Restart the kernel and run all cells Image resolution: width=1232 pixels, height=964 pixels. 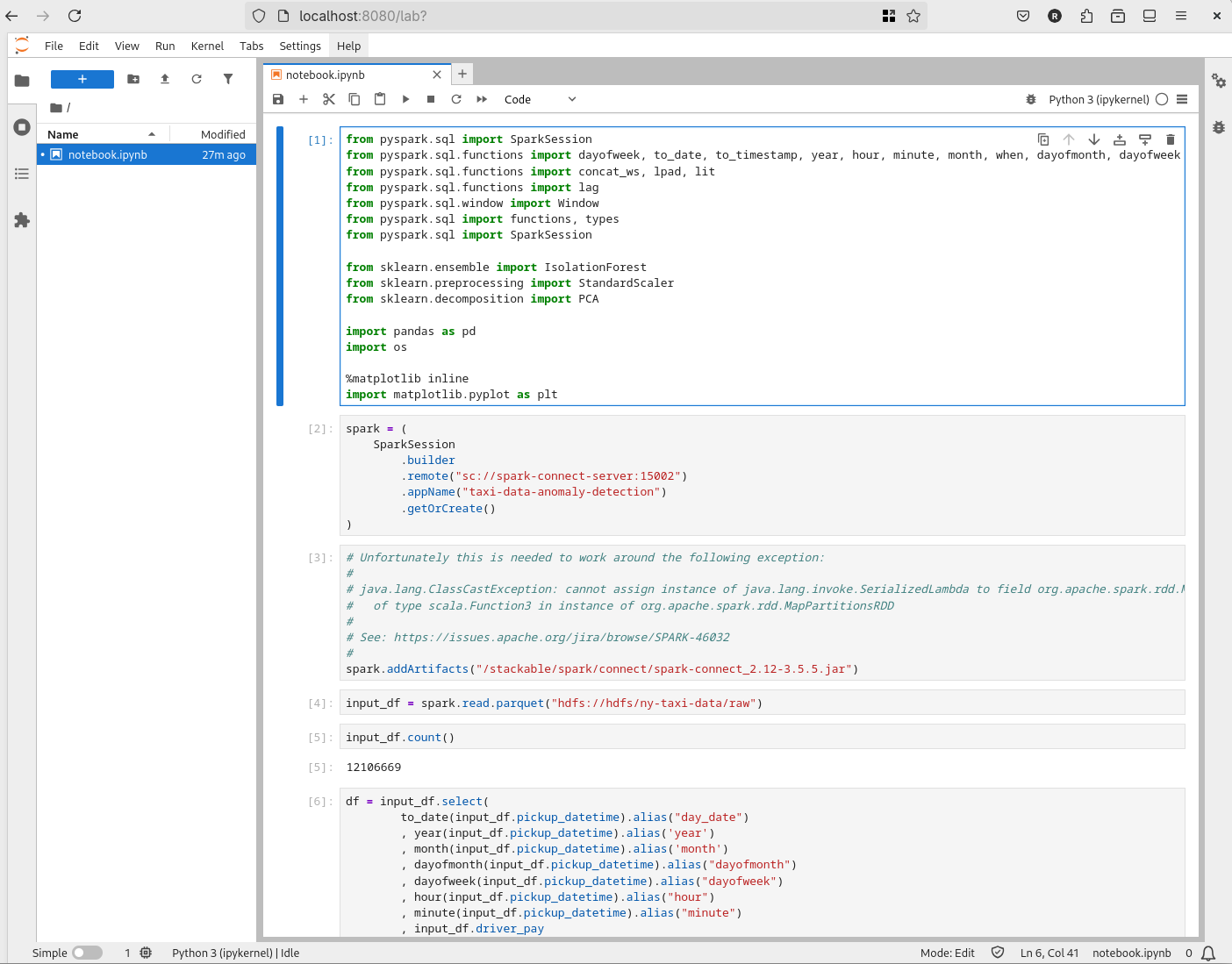[481, 99]
